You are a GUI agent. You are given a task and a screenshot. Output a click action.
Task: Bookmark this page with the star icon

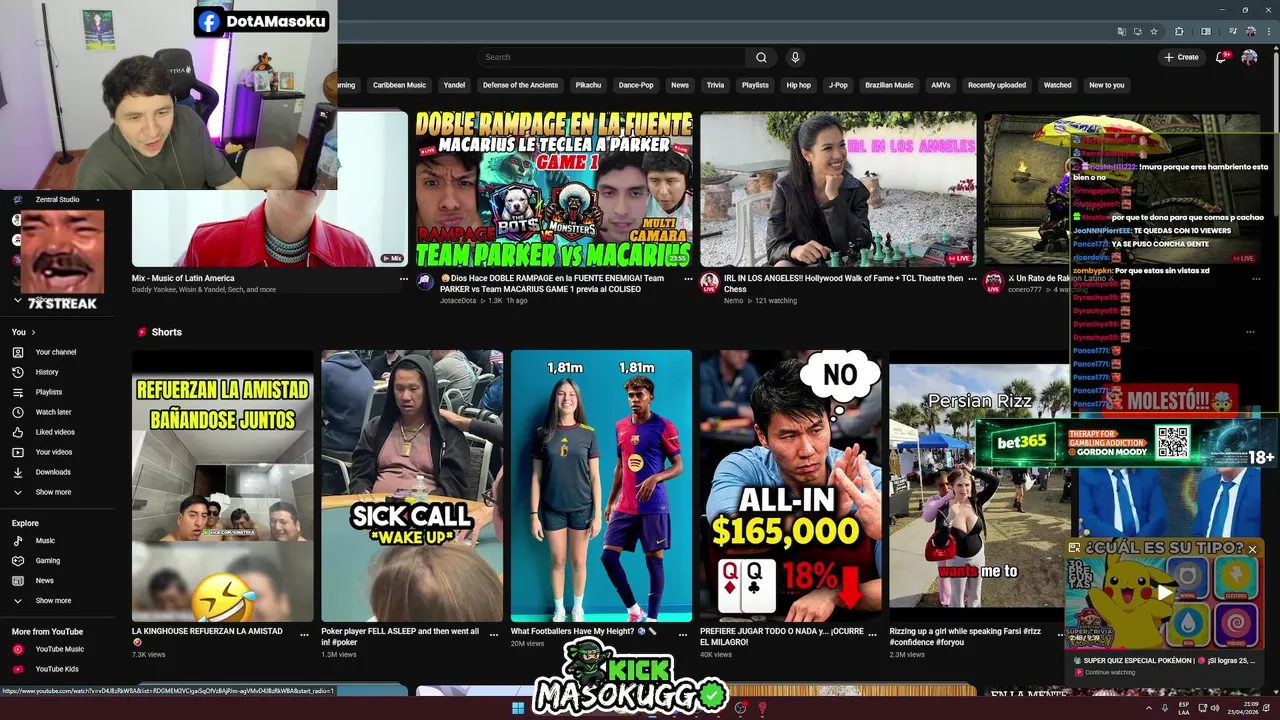click(x=1154, y=32)
